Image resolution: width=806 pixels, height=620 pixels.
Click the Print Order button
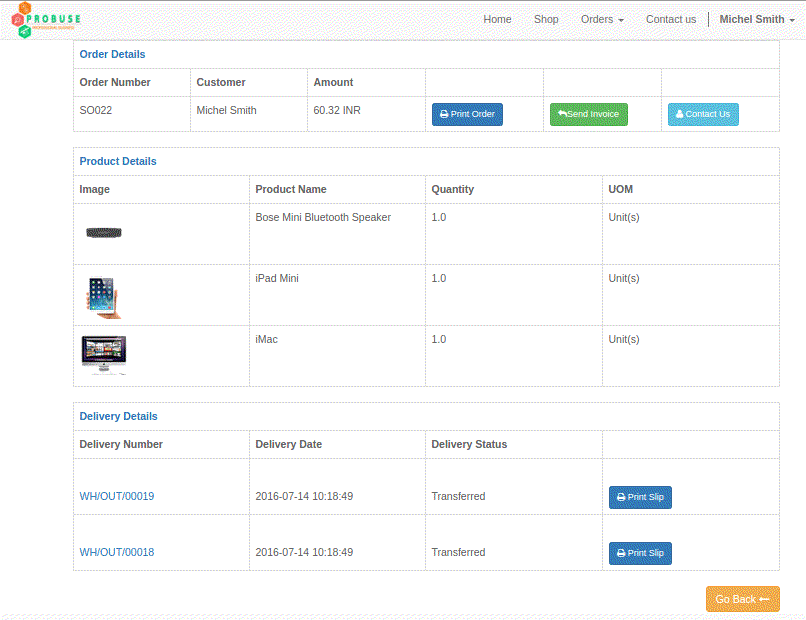467,114
